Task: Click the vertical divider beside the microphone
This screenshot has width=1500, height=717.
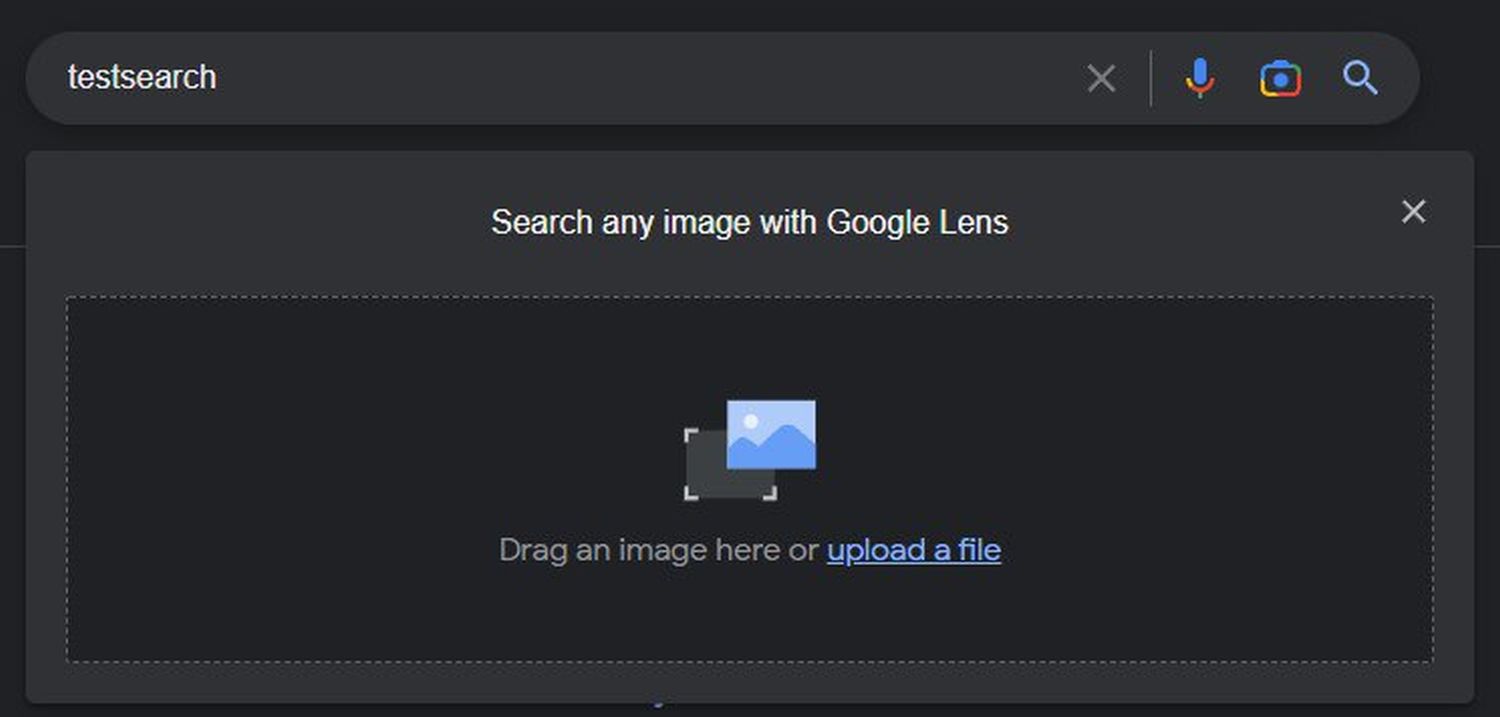Action: tap(1151, 78)
